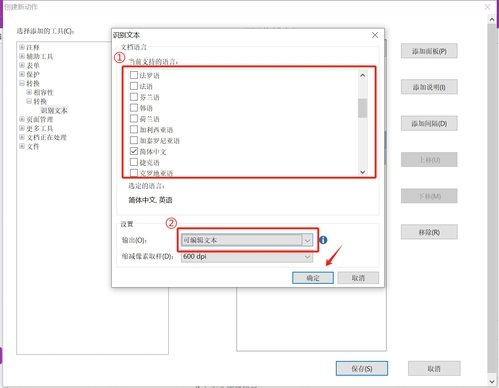
Task: Open the 600 dpi downsampling dropdown
Action: [247, 257]
